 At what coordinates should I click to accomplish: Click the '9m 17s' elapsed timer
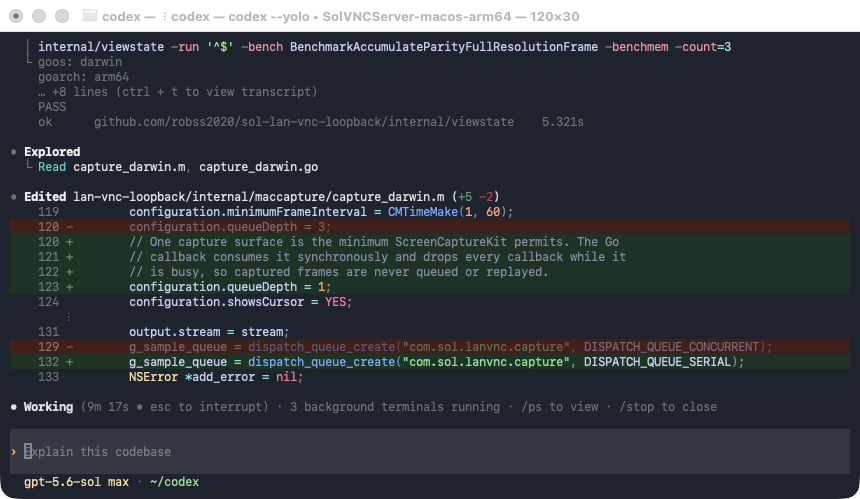108,407
